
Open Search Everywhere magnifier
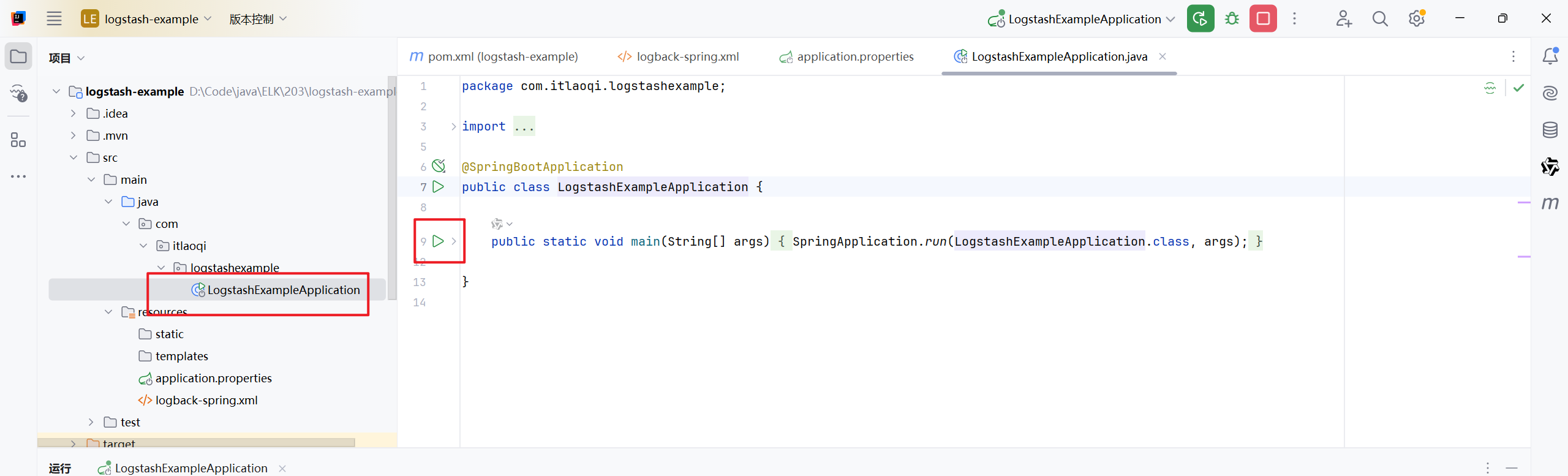[1380, 18]
